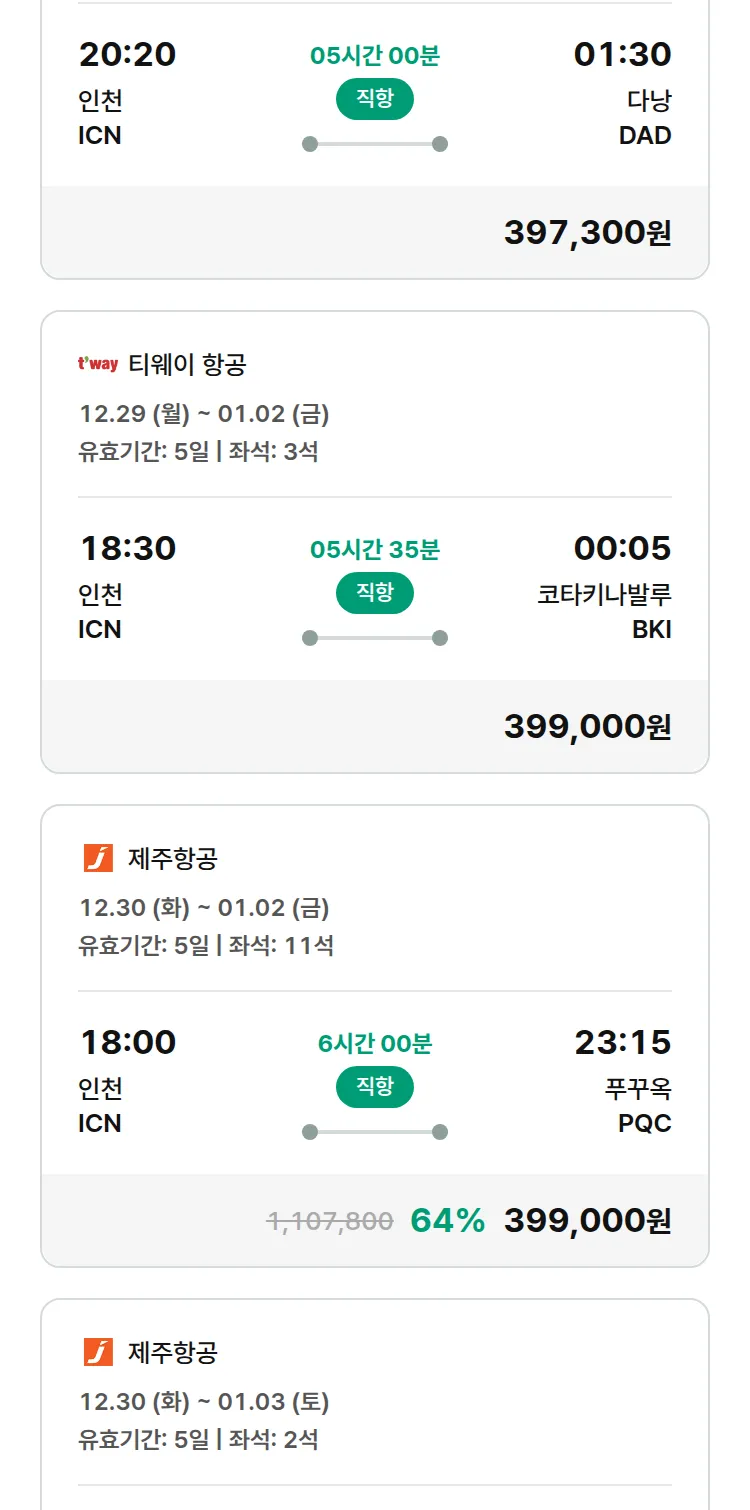Select the 397,300원 price for Da Nang
Screen dimensions: 750x1510
point(587,232)
